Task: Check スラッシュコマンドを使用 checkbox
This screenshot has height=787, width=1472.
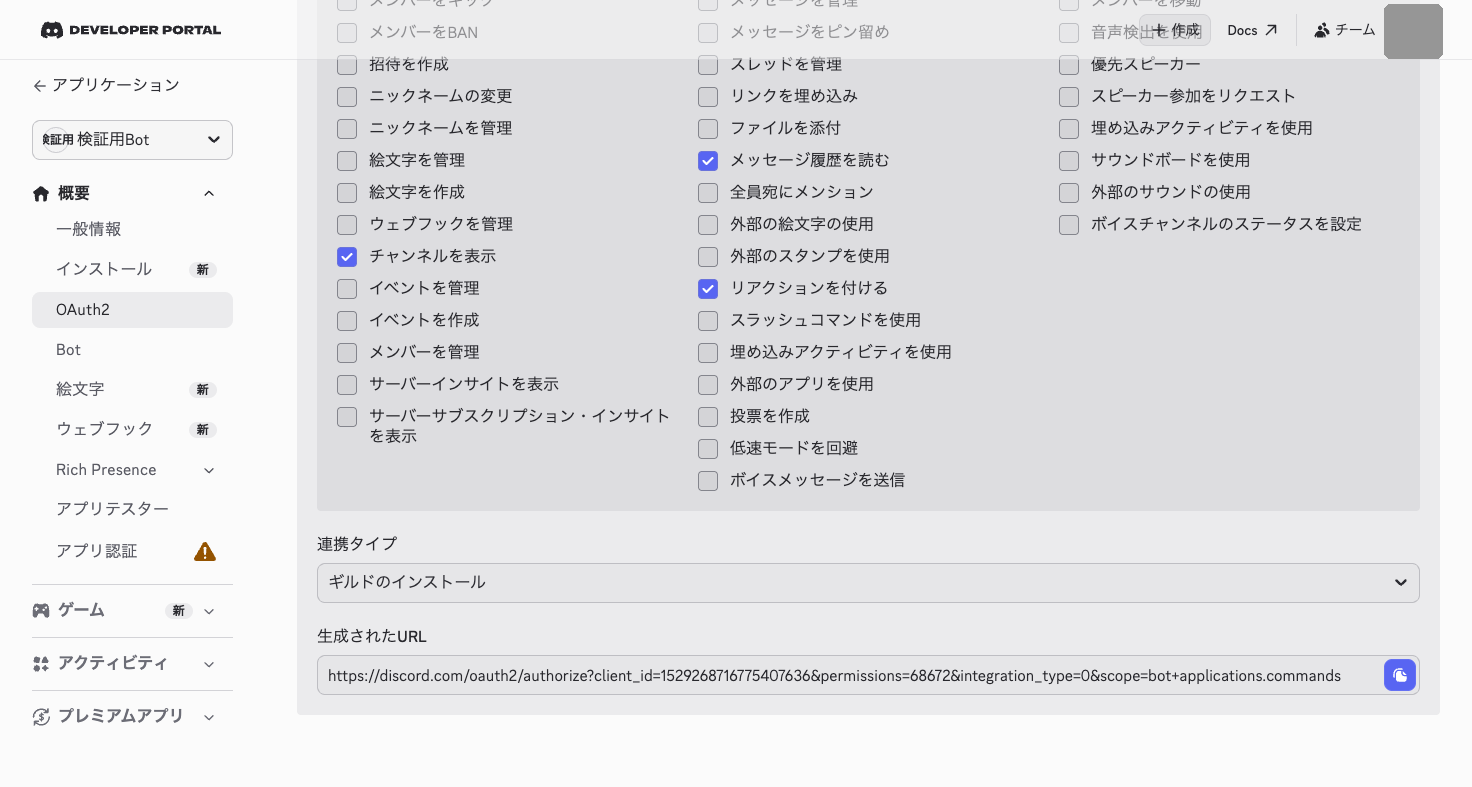Action: [x=708, y=320]
